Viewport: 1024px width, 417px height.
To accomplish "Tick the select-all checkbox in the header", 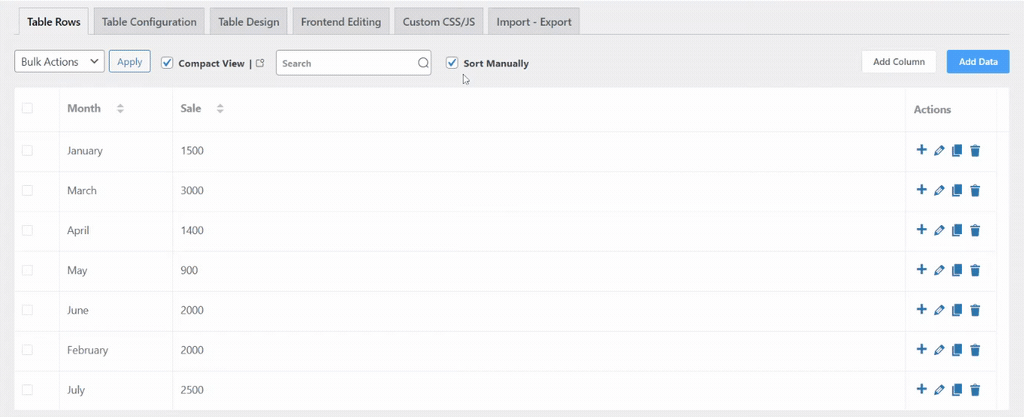I will click(x=27, y=108).
